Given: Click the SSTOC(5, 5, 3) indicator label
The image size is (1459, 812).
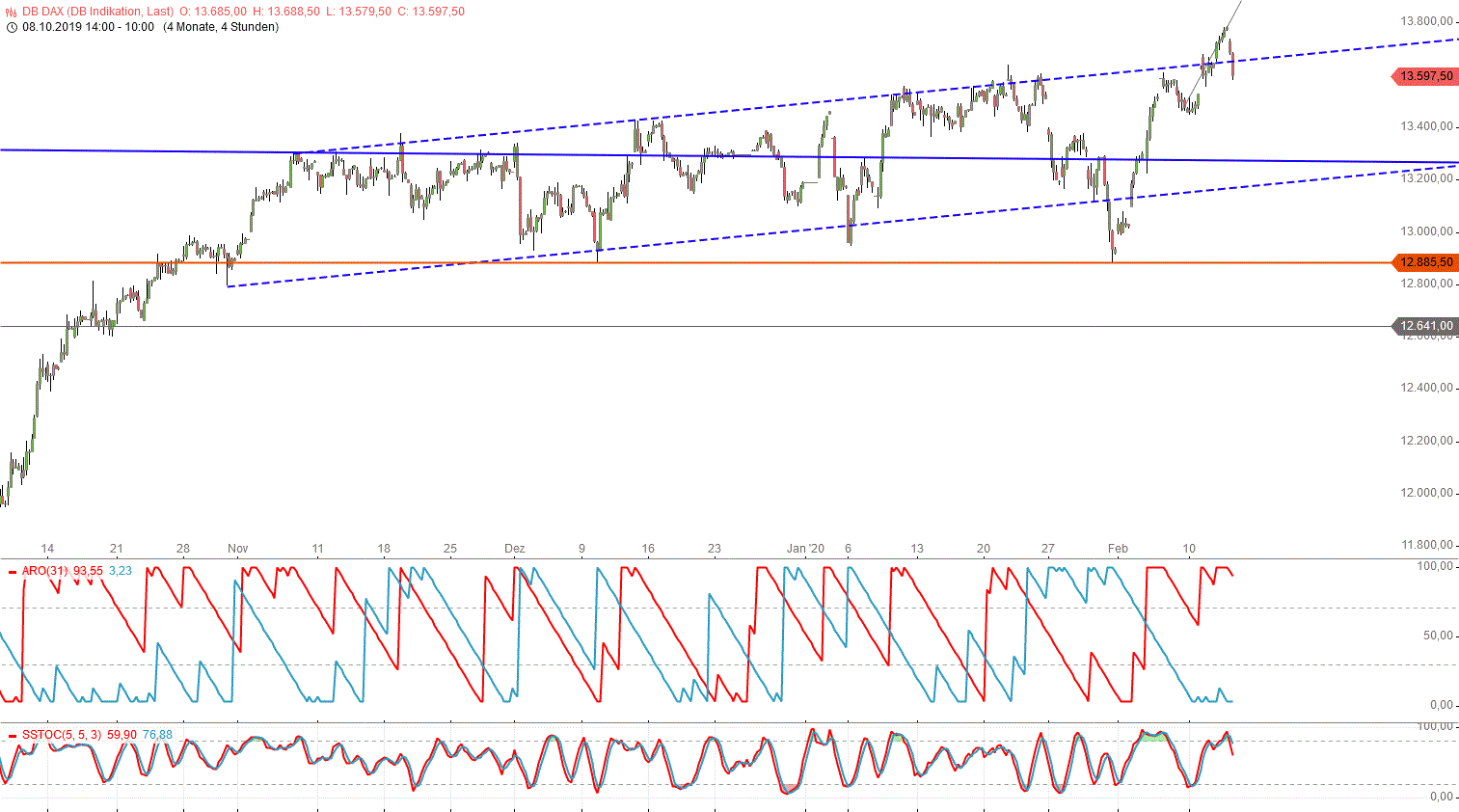Looking at the screenshot, I should (62, 735).
